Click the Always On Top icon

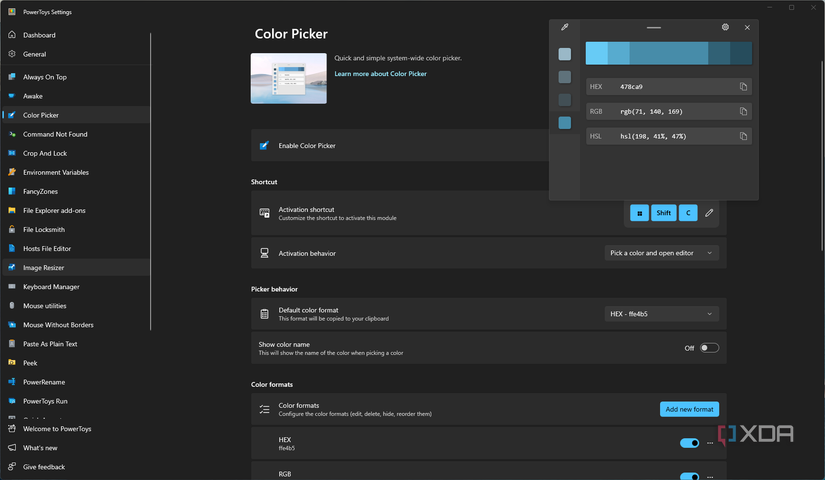pyautogui.click(x=12, y=77)
